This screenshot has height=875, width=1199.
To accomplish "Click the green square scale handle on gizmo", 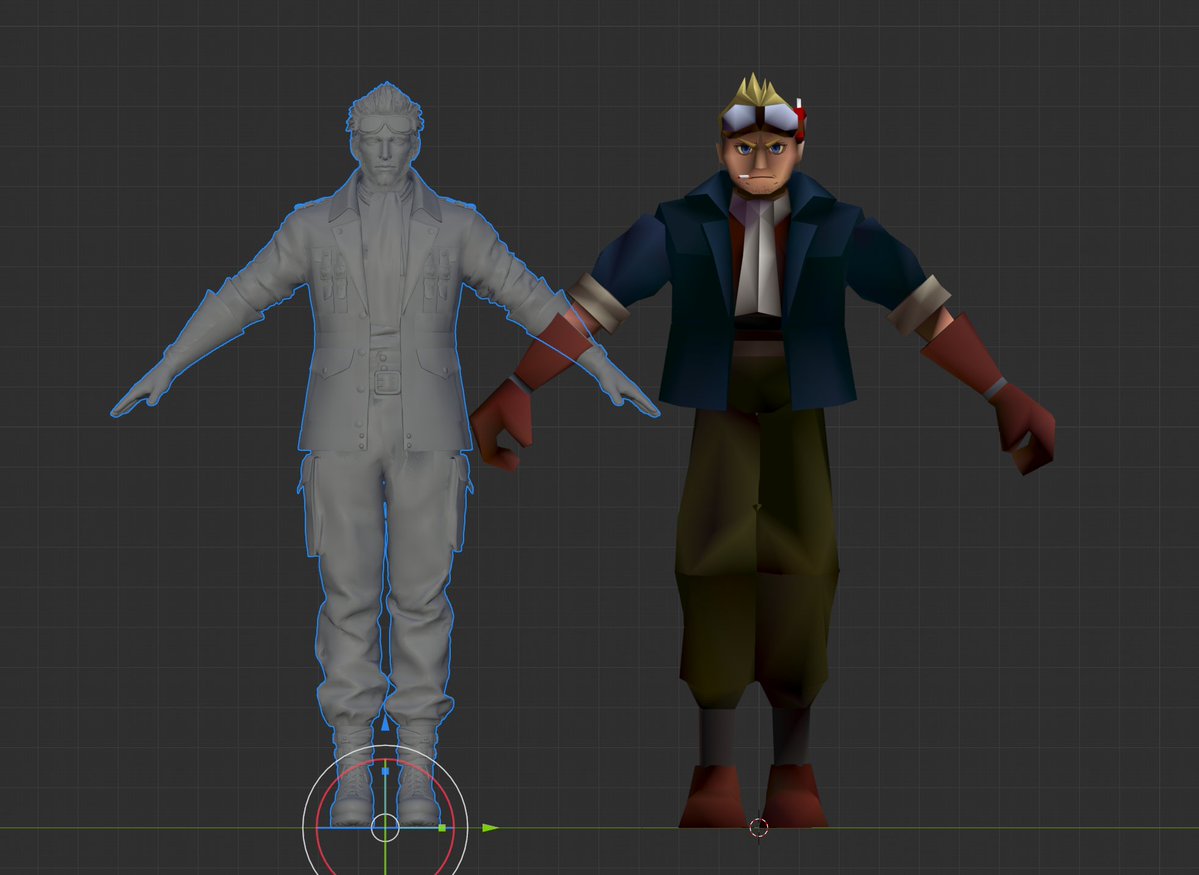I will tap(442, 828).
